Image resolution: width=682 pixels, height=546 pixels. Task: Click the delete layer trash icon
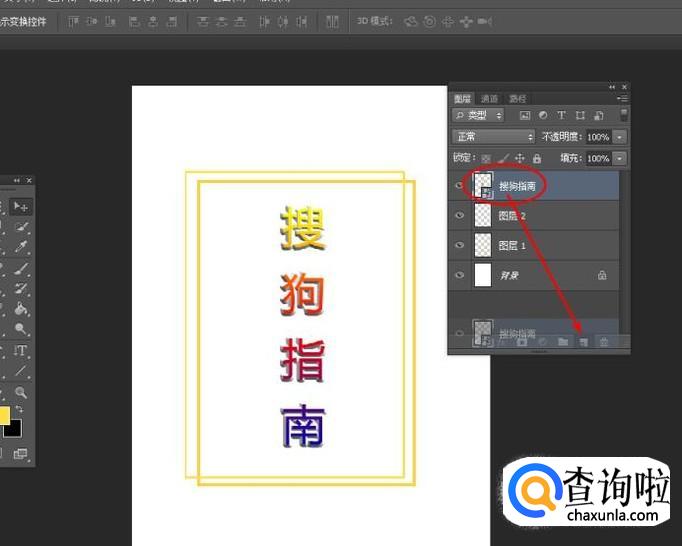(x=604, y=342)
